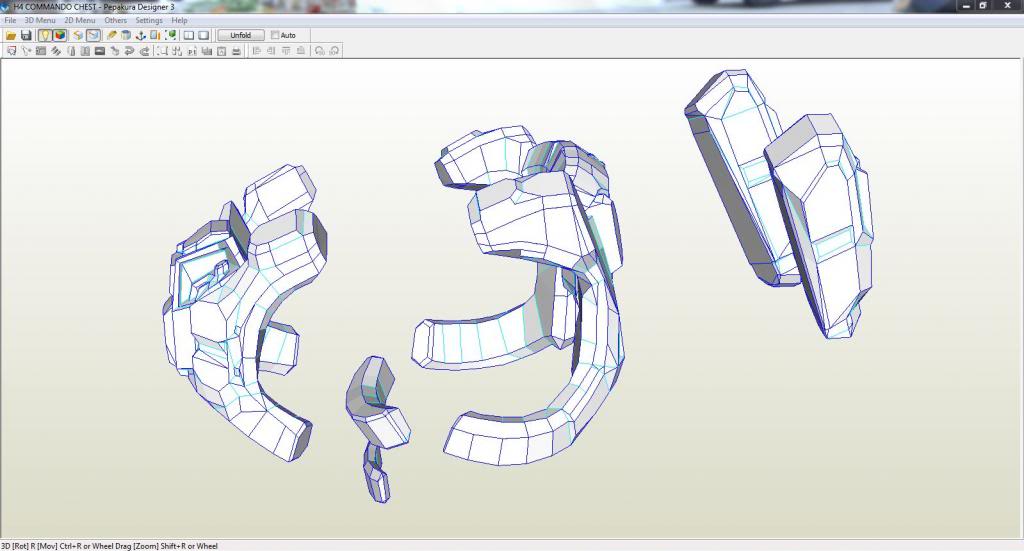Click the printer icon
Screen dimensions: 1024x551
[236, 51]
